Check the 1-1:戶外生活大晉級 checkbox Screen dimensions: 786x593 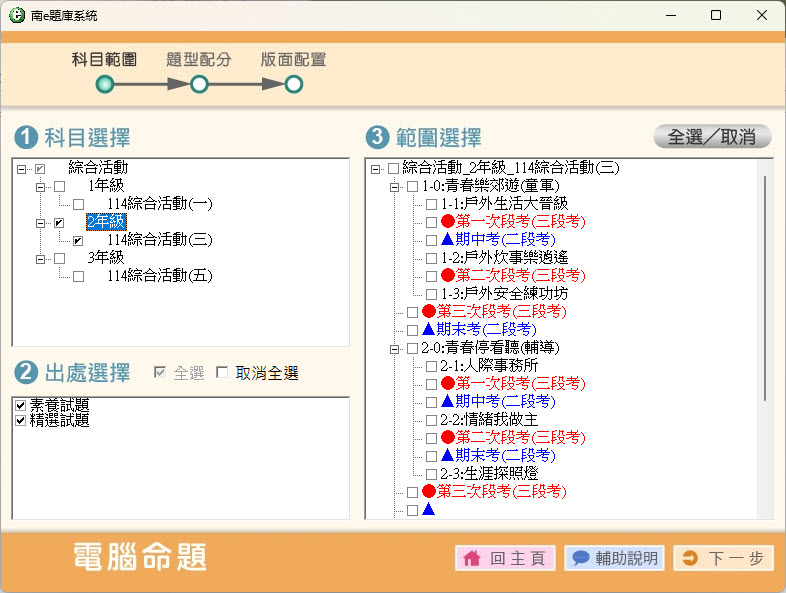pyautogui.click(x=431, y=204)
